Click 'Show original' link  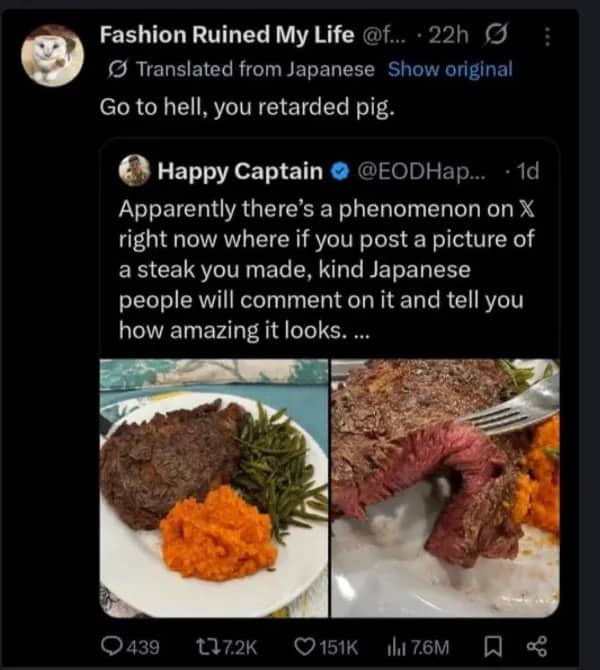(x=449, y=70)
